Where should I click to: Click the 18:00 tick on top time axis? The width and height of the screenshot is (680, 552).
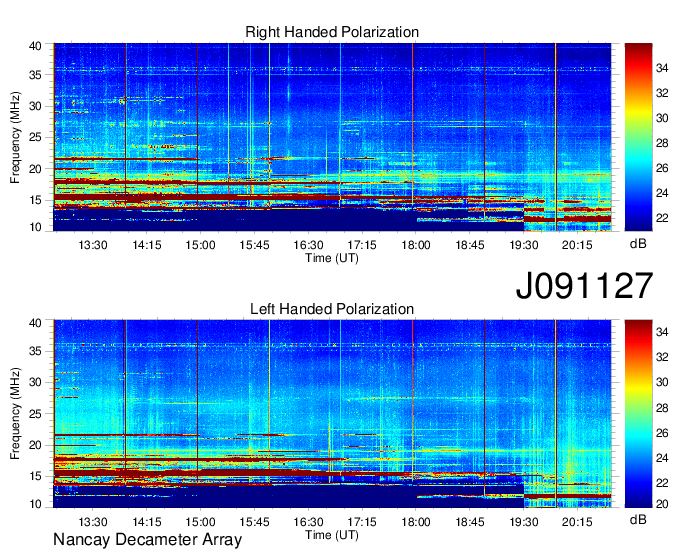click(415, 245)
